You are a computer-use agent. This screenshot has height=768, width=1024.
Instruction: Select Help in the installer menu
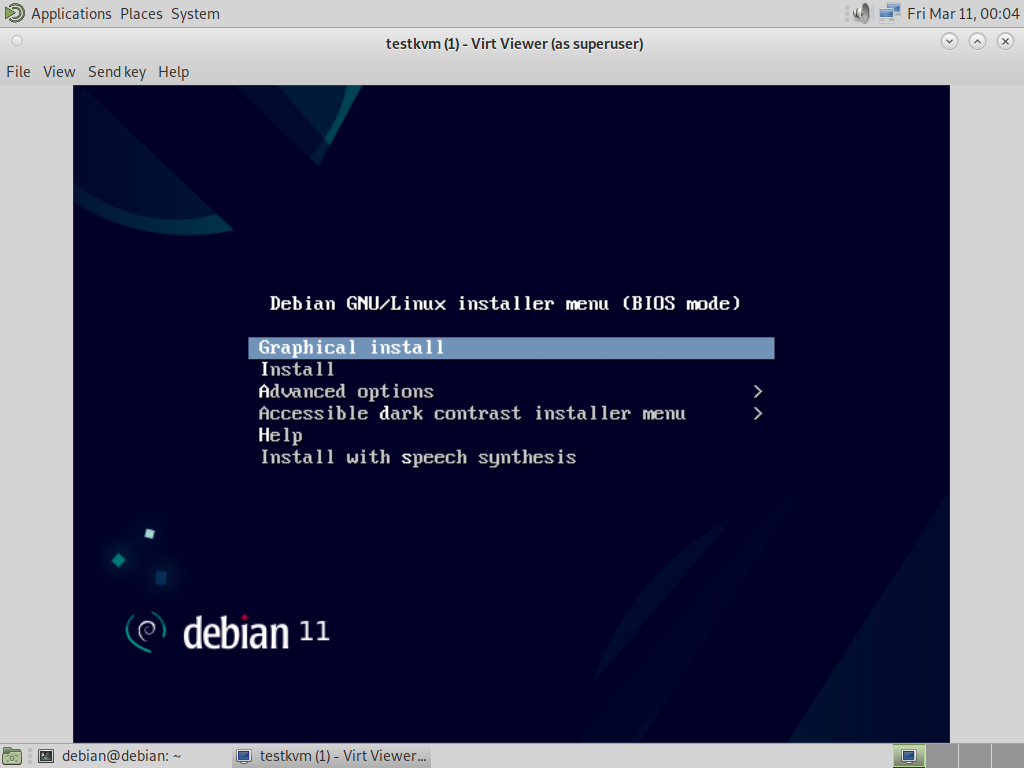point(280,435)
